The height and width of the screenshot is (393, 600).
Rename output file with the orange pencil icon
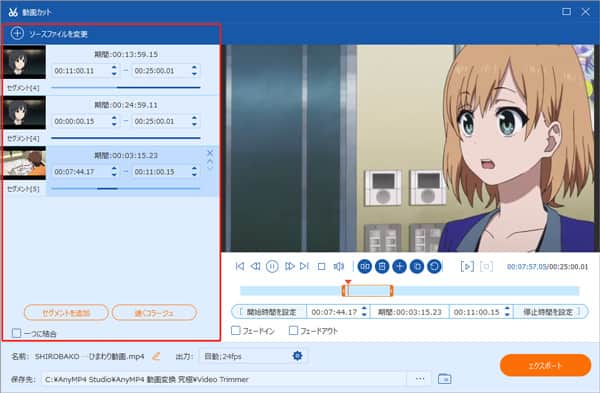pos(156,356)
